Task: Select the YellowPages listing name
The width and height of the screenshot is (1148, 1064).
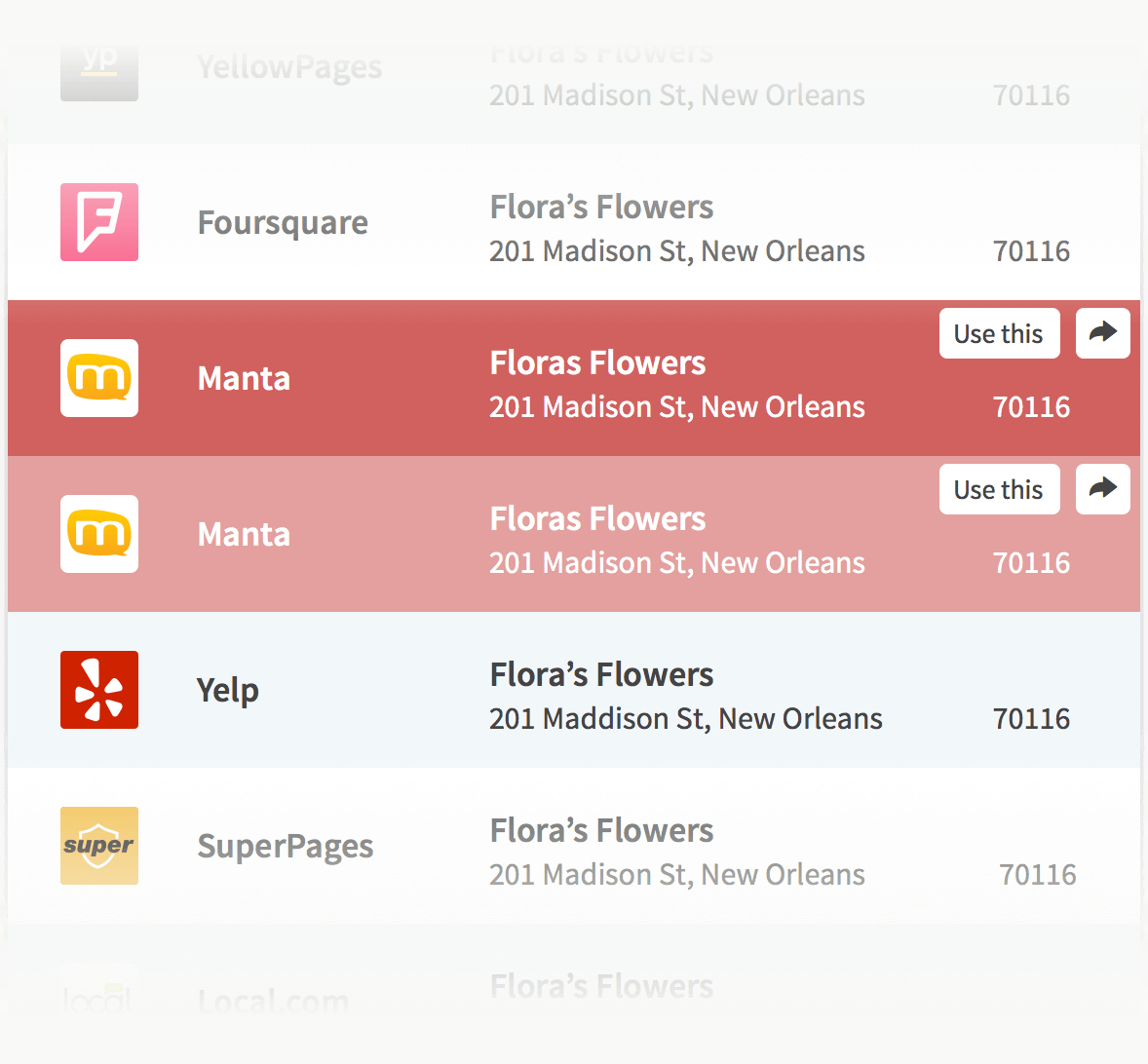Action: tap(290, 67)
